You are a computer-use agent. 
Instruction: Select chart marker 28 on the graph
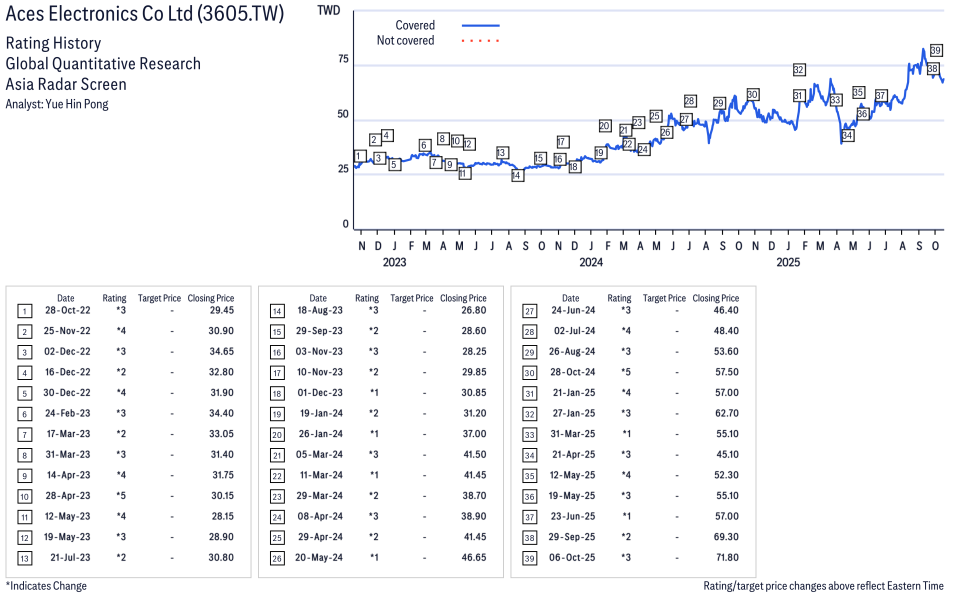690,101
